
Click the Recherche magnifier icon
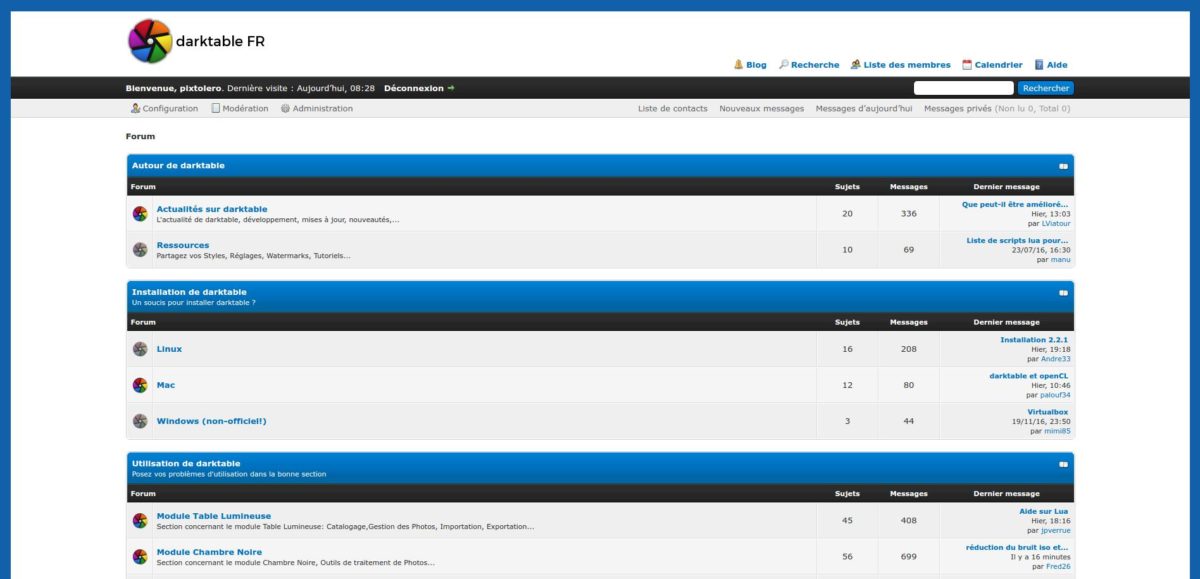click(x=784, y=65)
